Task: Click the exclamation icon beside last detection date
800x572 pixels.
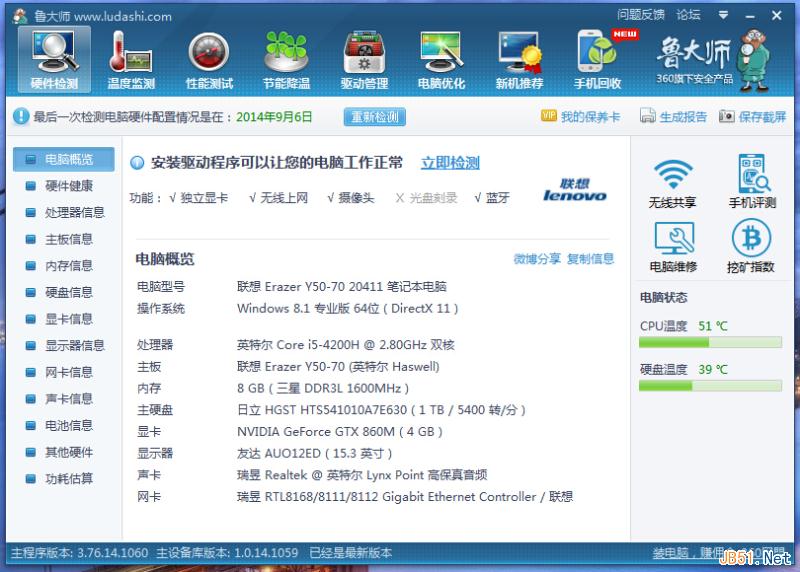Action: coord(21,116)
